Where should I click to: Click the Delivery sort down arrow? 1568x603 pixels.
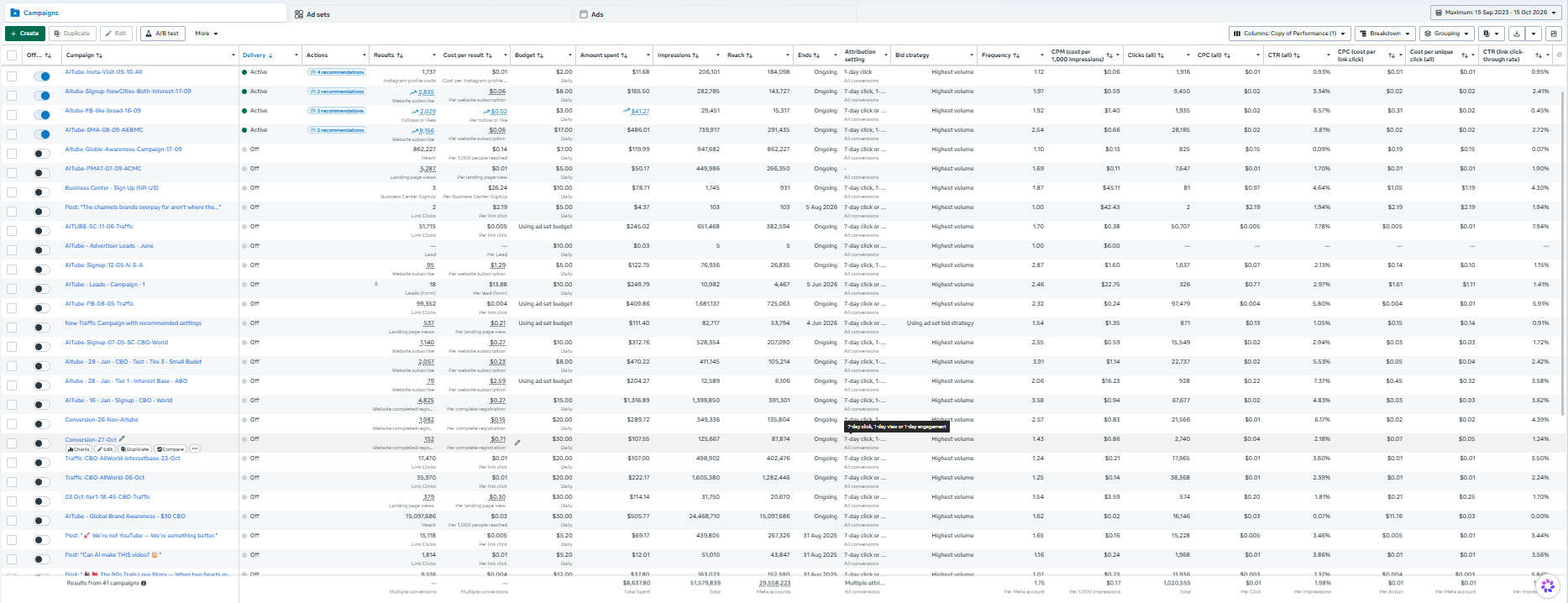(x=270, y=55)
